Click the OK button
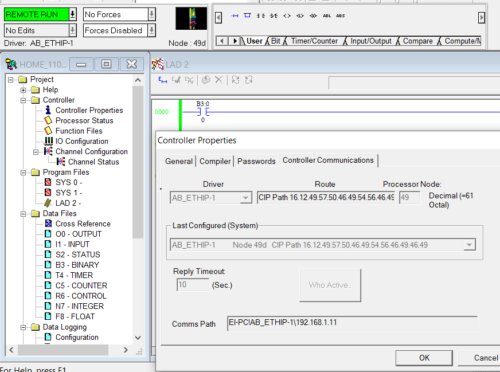The width and height of the screenshot is (500, 372). pyautogui.click(x=424, y=358)
